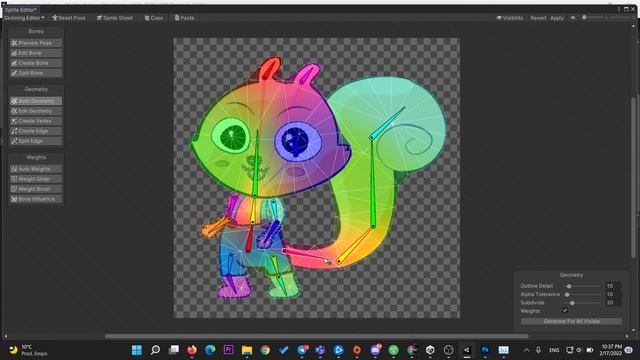
Task: Open Google Chrome from the taskbar
Action: point(265,350)
